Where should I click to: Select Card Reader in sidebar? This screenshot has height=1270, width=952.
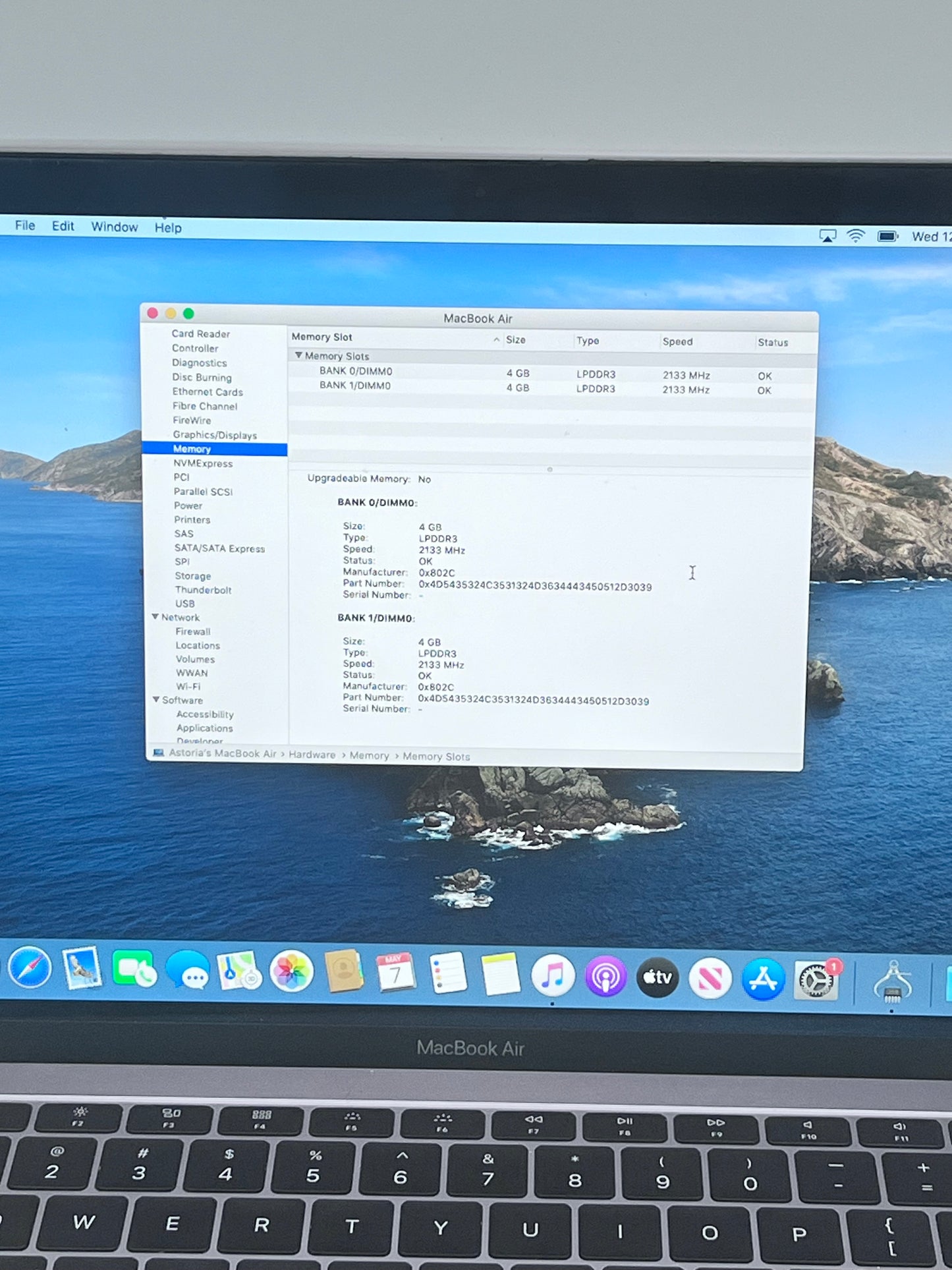tap(200, 333)
